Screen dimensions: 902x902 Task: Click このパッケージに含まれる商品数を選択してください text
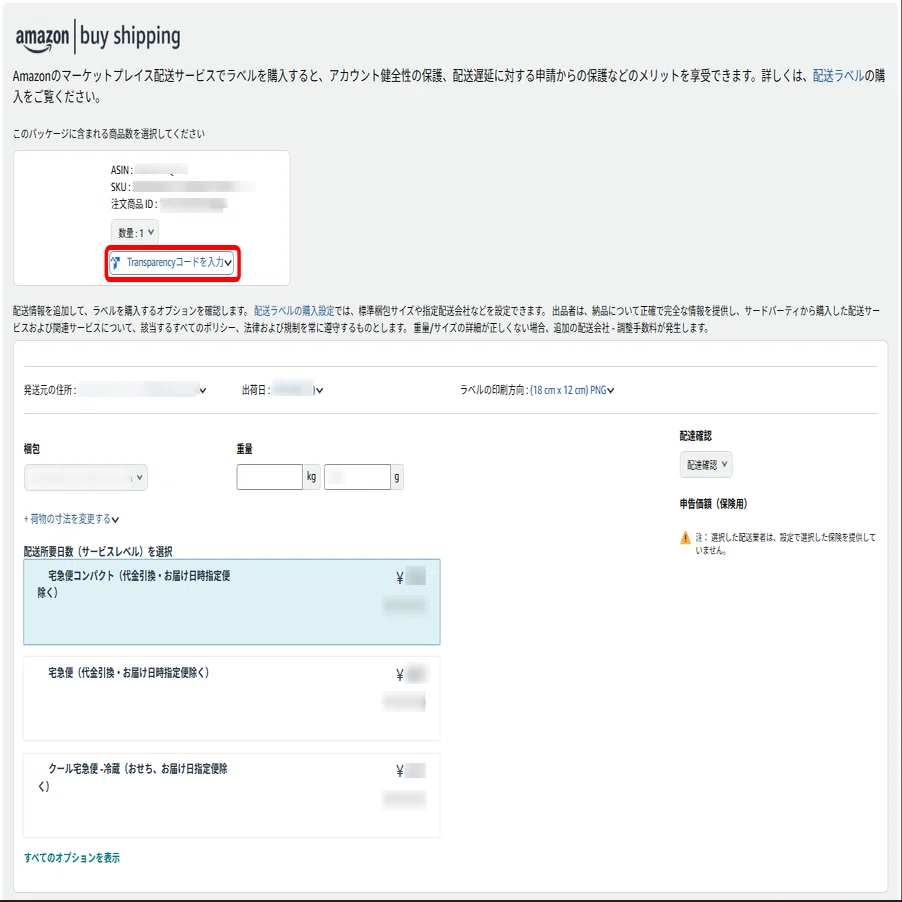(109, 134)
